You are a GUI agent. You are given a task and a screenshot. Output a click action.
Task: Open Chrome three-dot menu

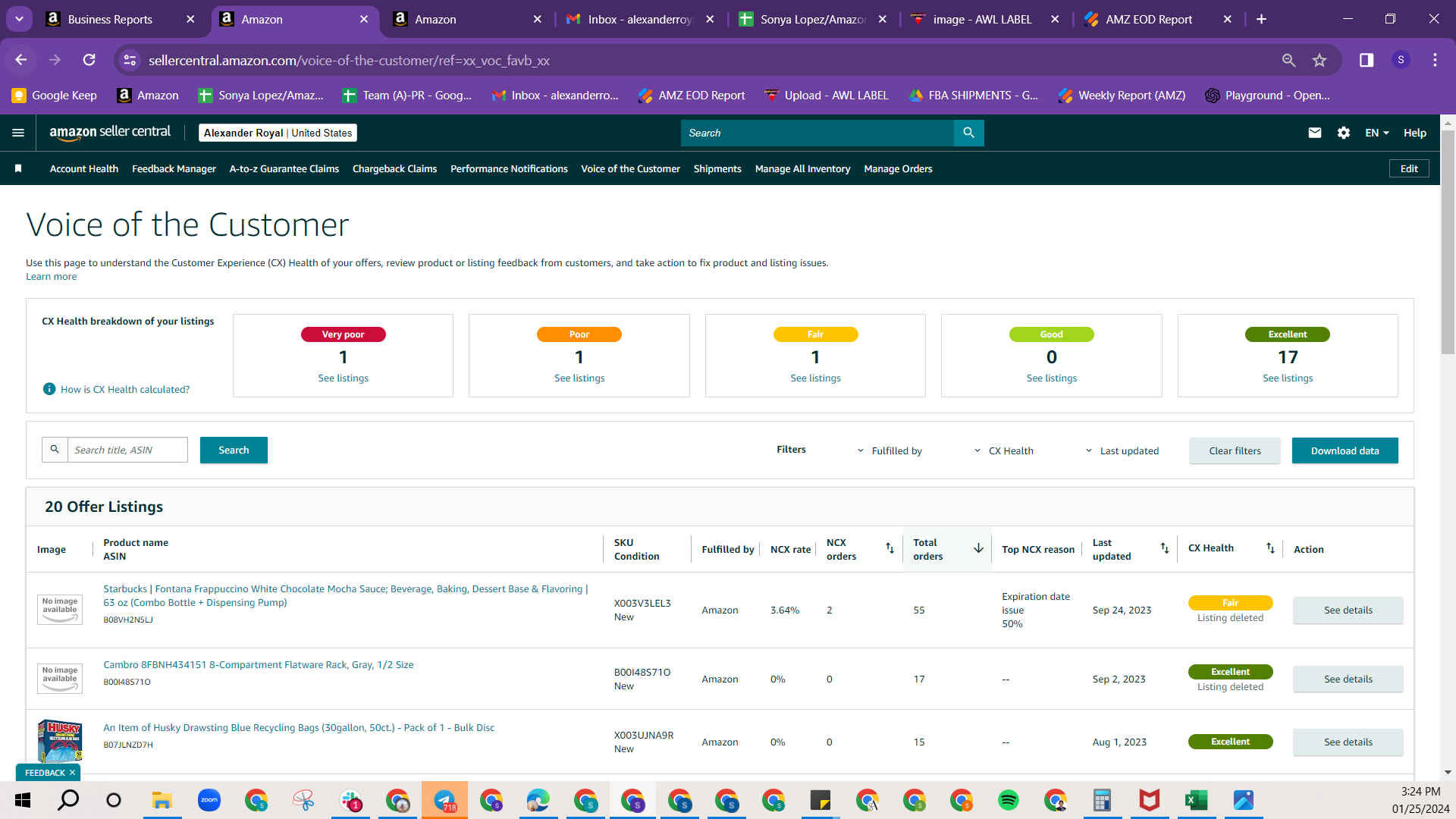1435,60
